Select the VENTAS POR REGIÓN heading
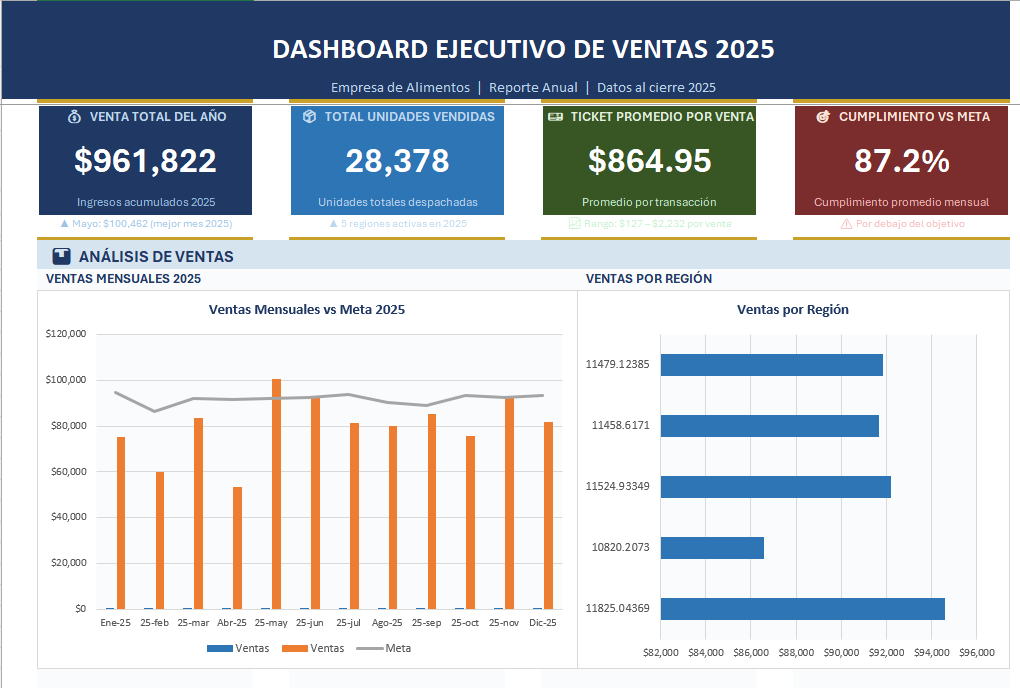This screenshot has height=688, width=1020. point(649,278)
